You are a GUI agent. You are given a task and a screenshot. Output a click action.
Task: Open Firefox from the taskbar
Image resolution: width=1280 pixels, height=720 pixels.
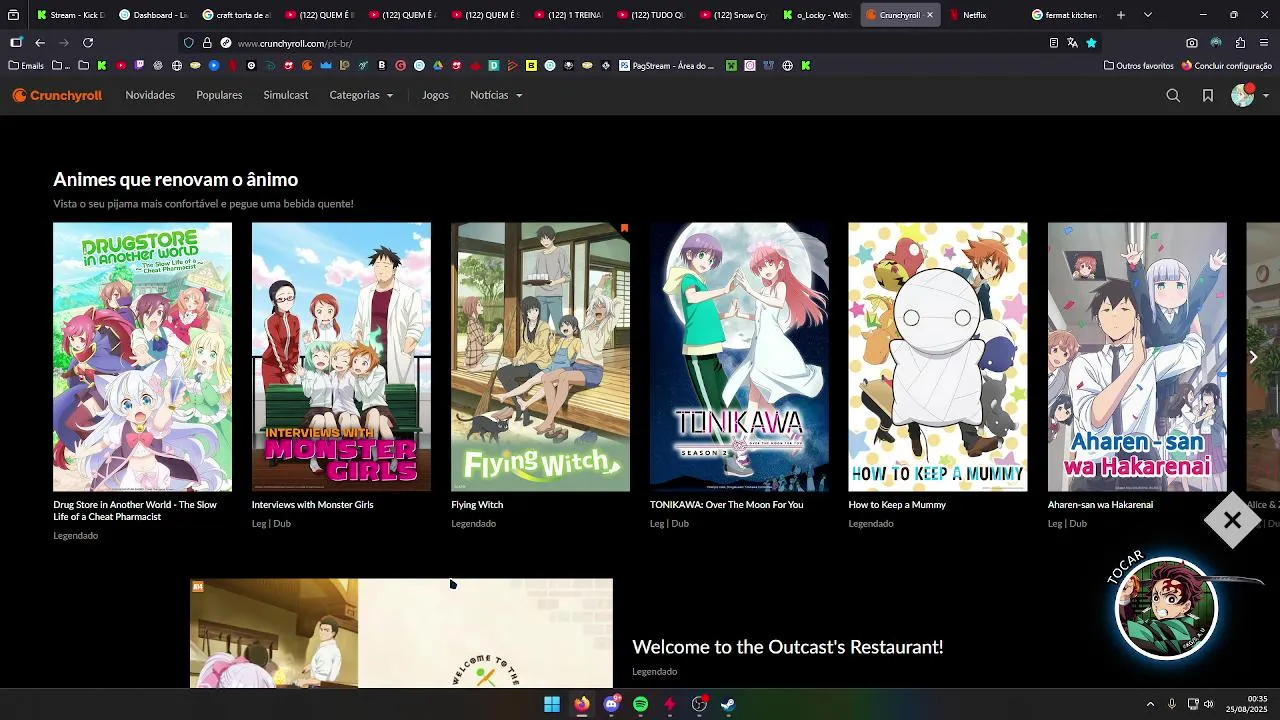click(x=581, y=704)
